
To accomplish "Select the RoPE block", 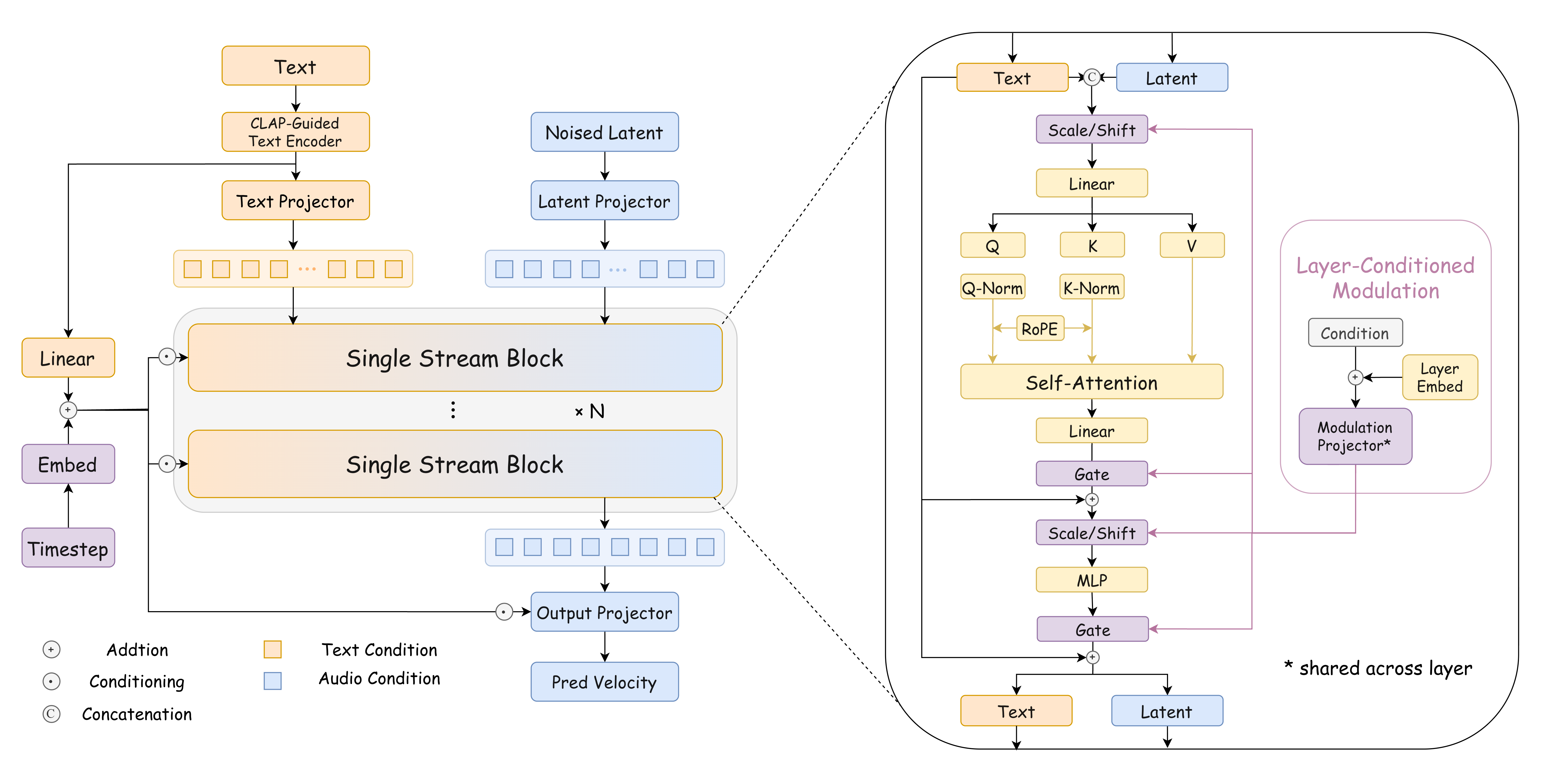I will pos(1040,328).
